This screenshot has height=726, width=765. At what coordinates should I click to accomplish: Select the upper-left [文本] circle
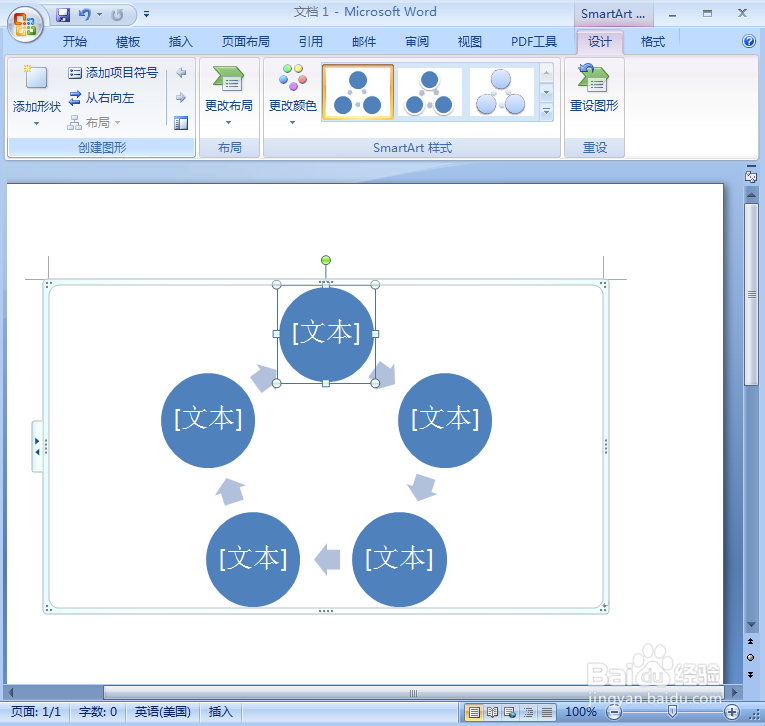click(208, 420)
